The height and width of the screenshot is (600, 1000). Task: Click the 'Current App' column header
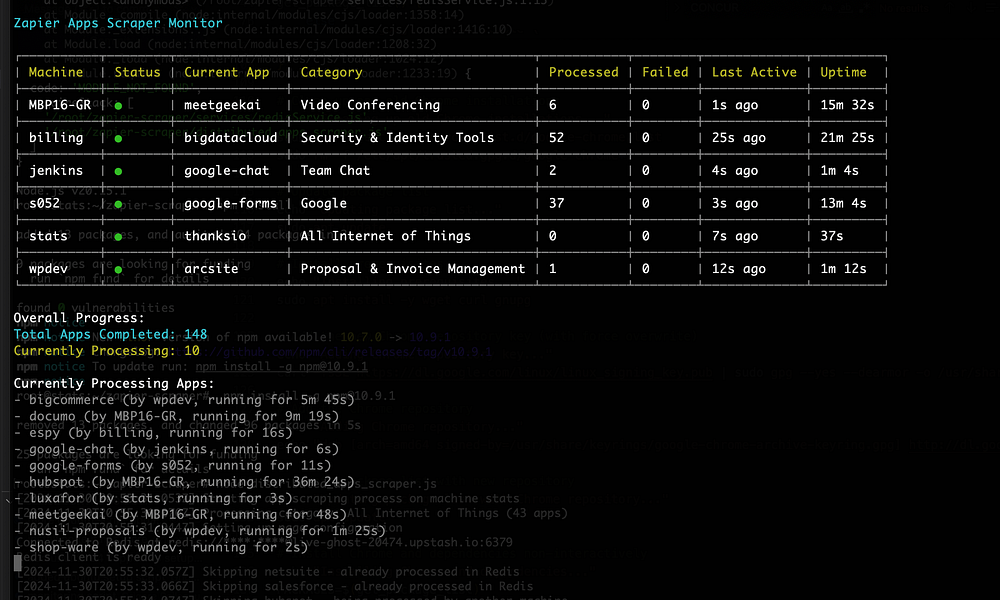pyautogui.click(x=226, y=72)
